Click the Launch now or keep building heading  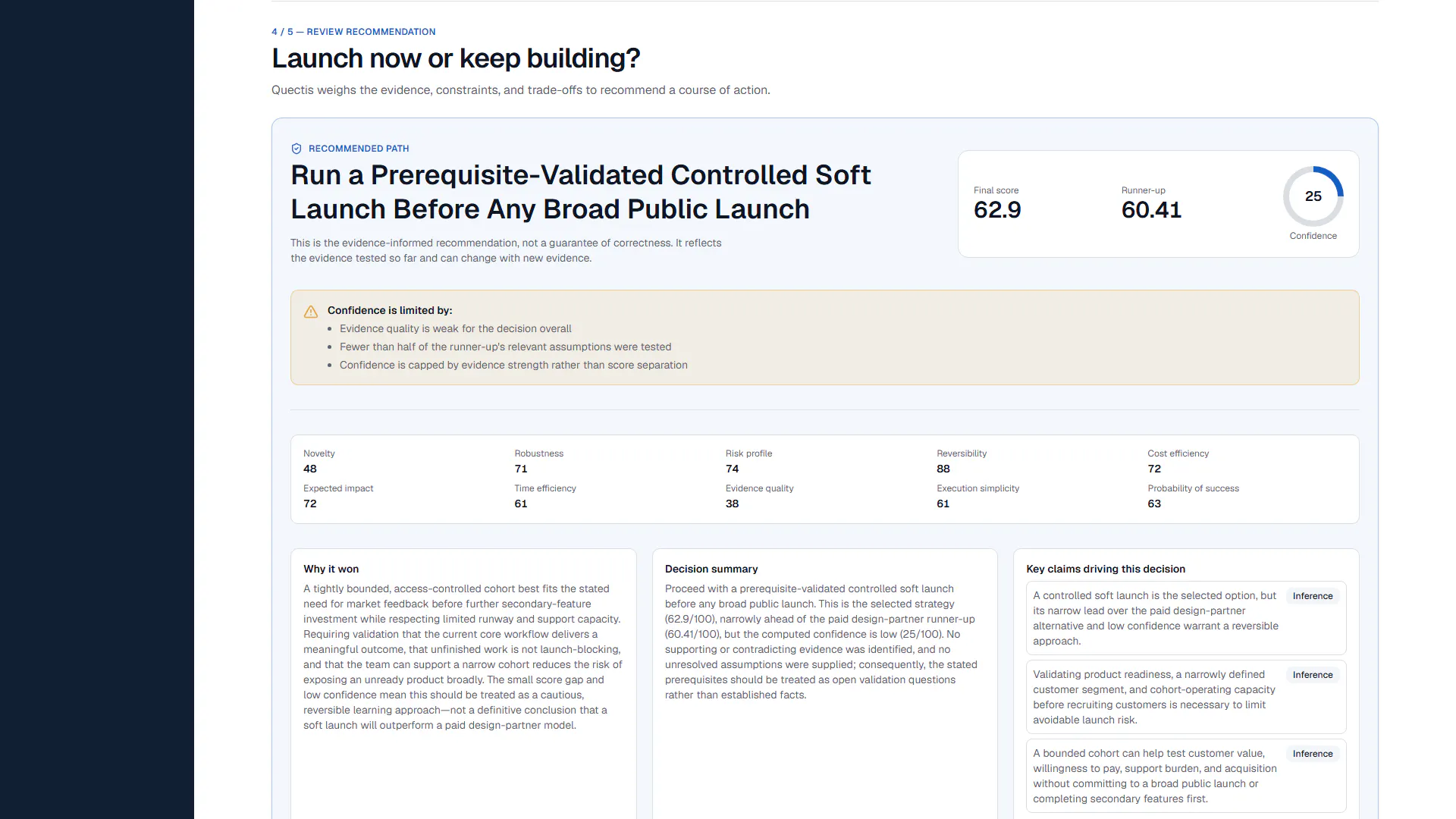pos(456,58)
